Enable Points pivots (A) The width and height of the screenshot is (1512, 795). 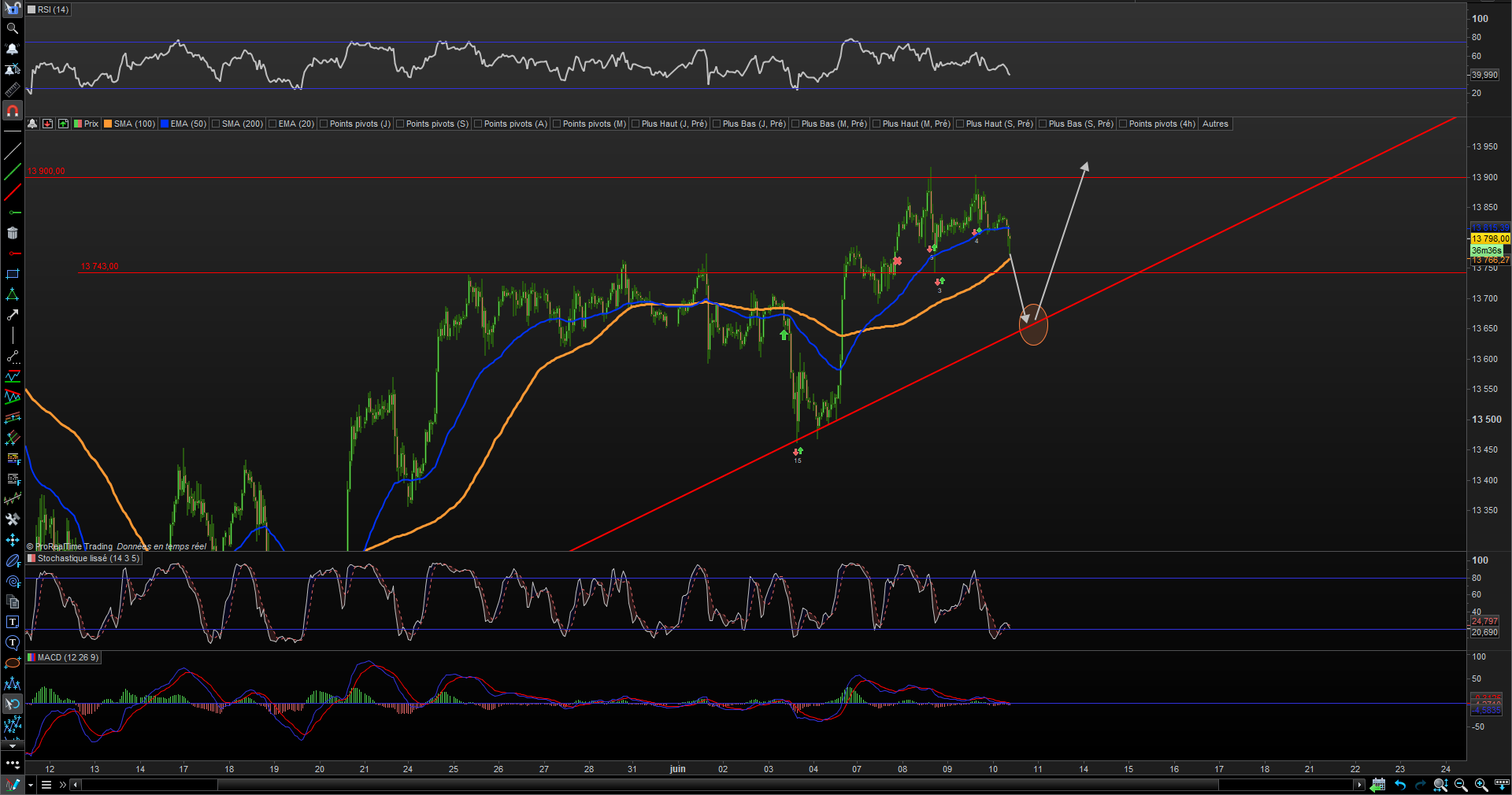point(478,124)
